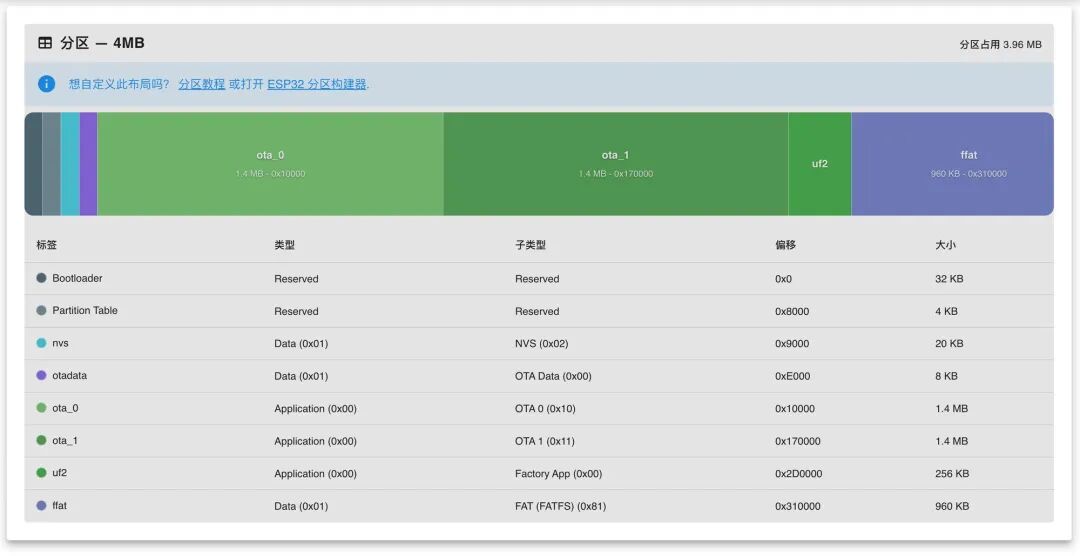
Task: Click the 0x2D0000 offset value
Action: 798,474
